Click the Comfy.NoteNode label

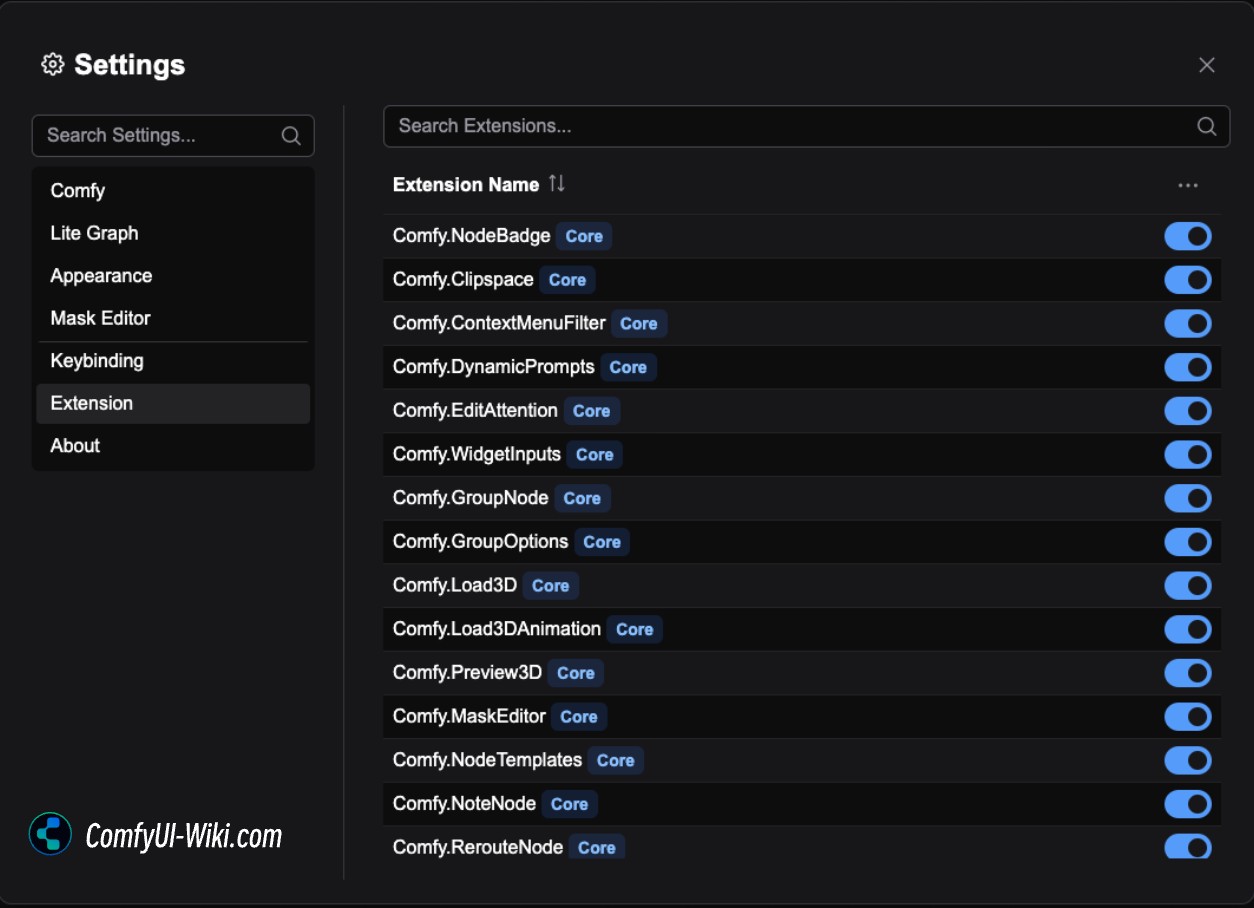tap(464, 803)
